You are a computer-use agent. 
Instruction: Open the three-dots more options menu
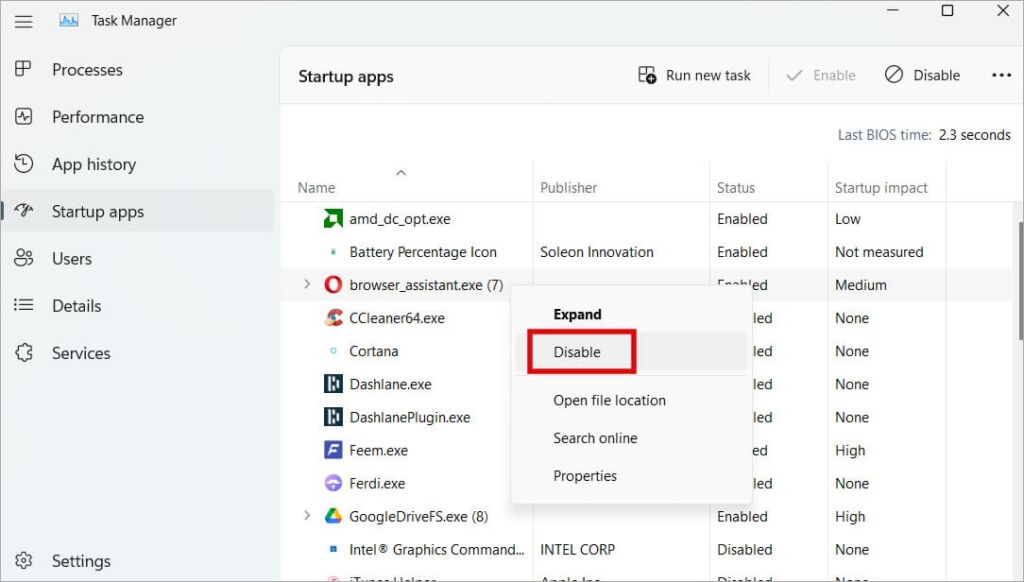(x=1001, y=75)
